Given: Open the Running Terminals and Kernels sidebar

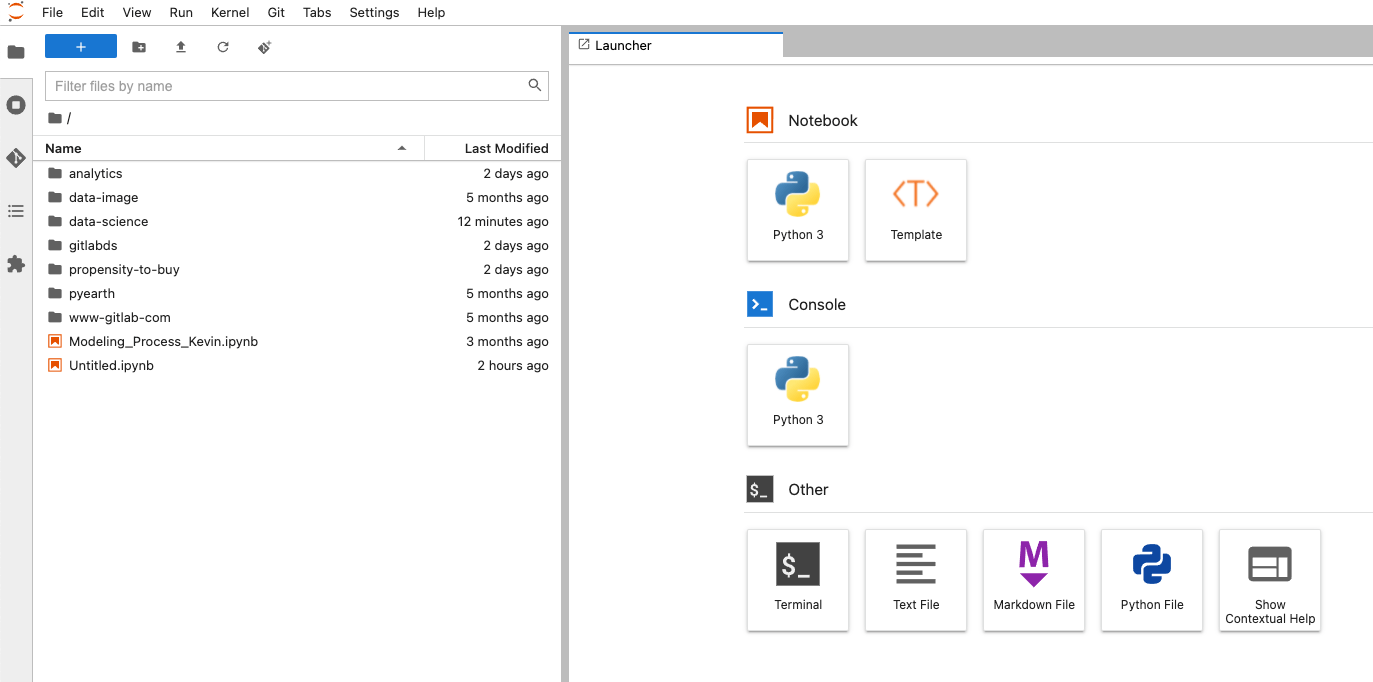Looking at the screenshot, I should pyautogui.click(x=16, y=105).
